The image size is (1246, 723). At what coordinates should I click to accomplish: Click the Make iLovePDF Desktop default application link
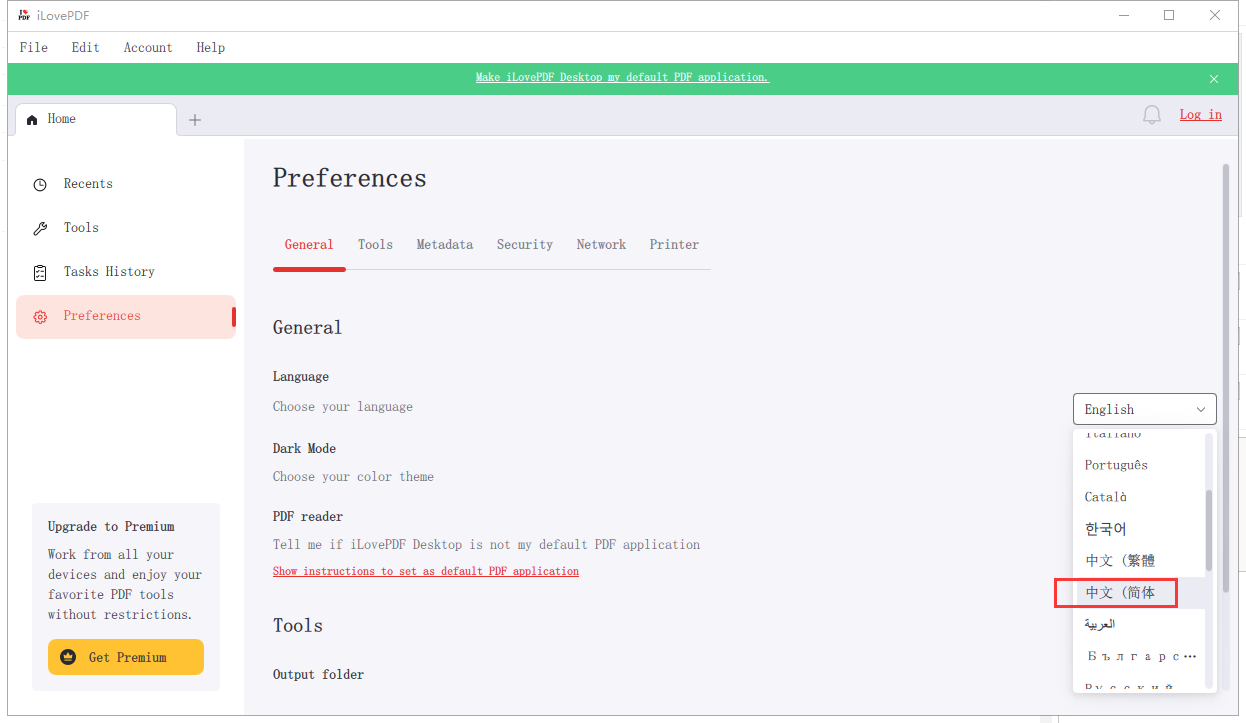coord(622,78)
